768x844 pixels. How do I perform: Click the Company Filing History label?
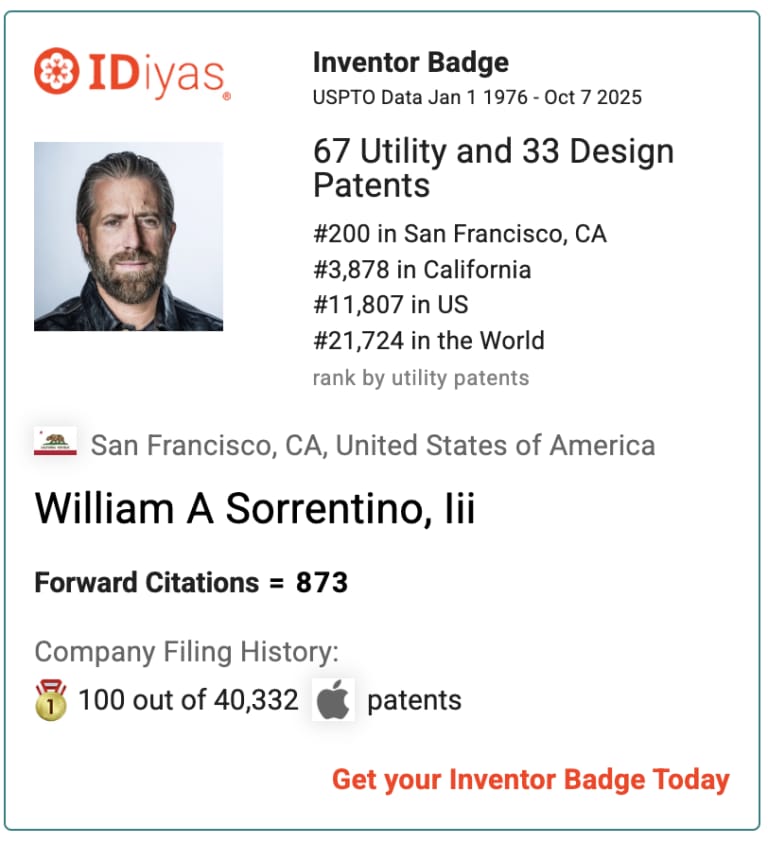tap(187, 652)
